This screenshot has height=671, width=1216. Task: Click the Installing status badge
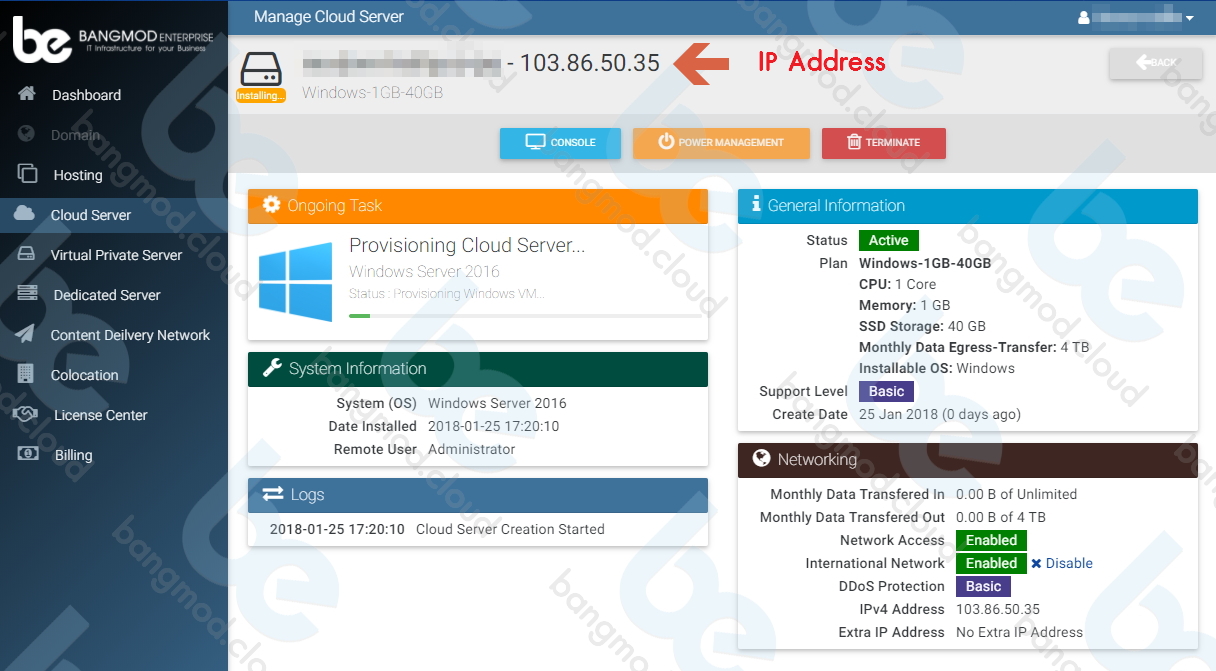[261, 95]
